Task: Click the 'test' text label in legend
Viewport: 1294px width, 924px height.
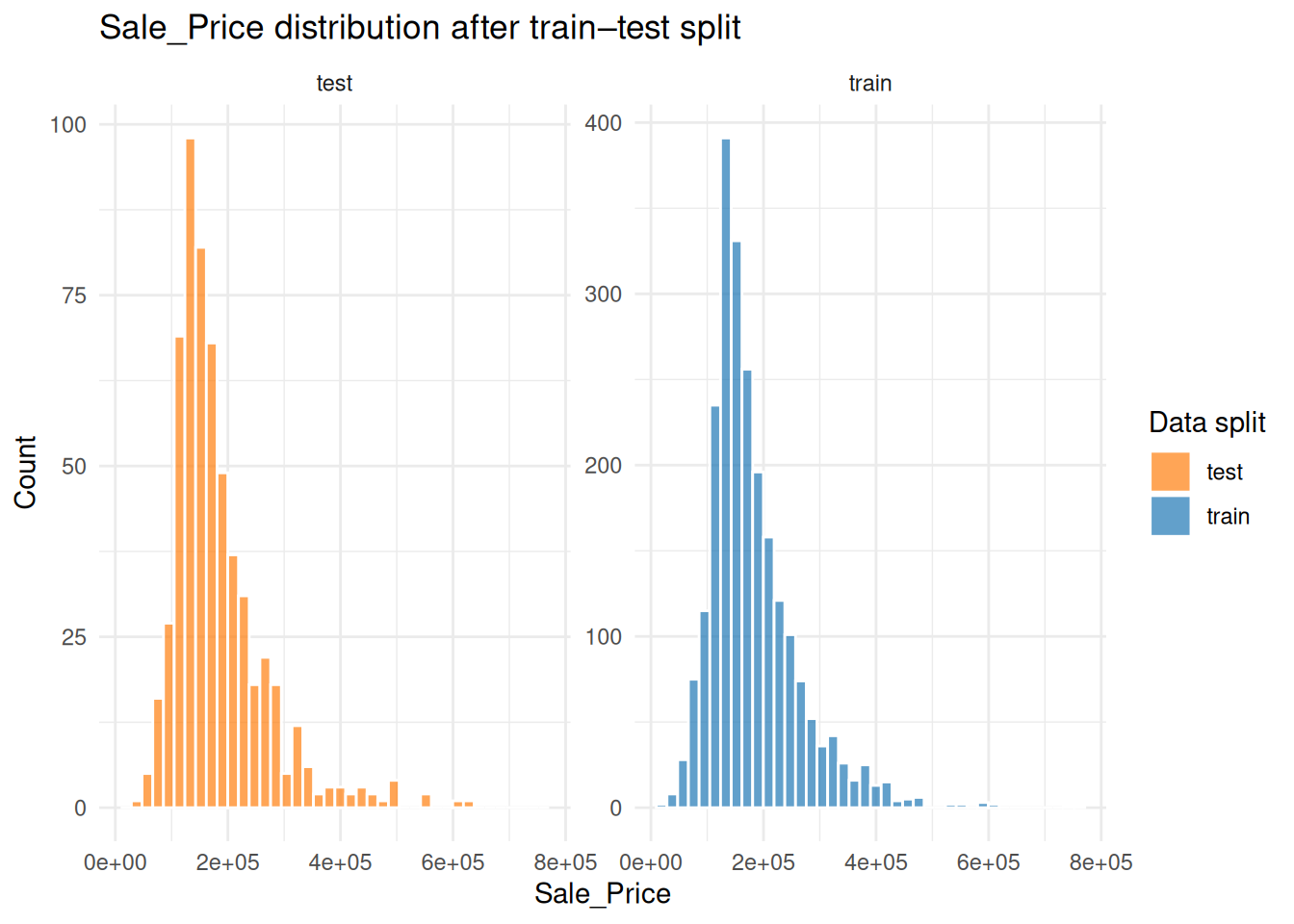Action: pyautogui.click(x=1224, y=473)
